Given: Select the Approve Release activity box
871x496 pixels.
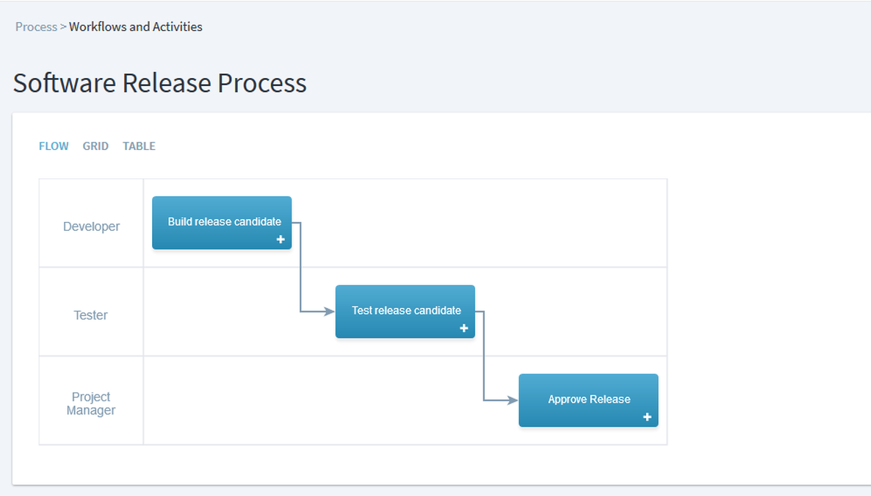Looking at the screenshot, I should tap(588, 399).
